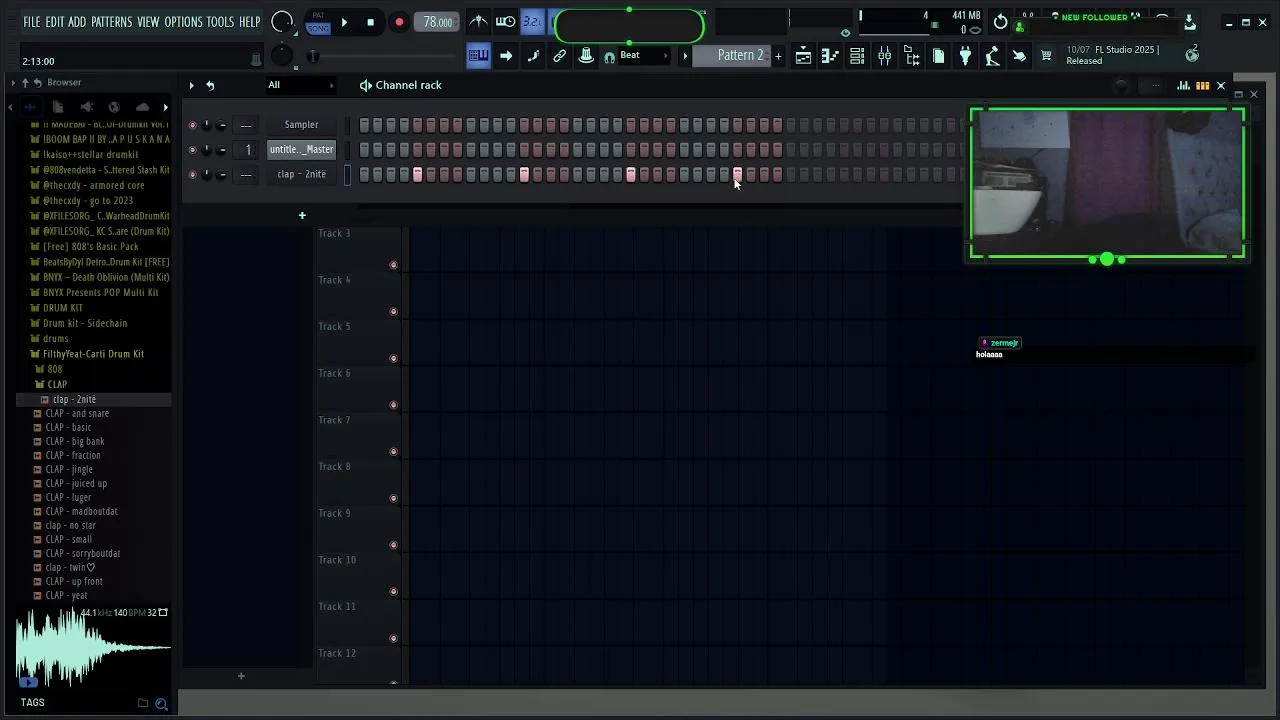This screenshot has height=720, width=1280.
Task: Click the channel rack undo arrow icon
Action: coord(210,86)
